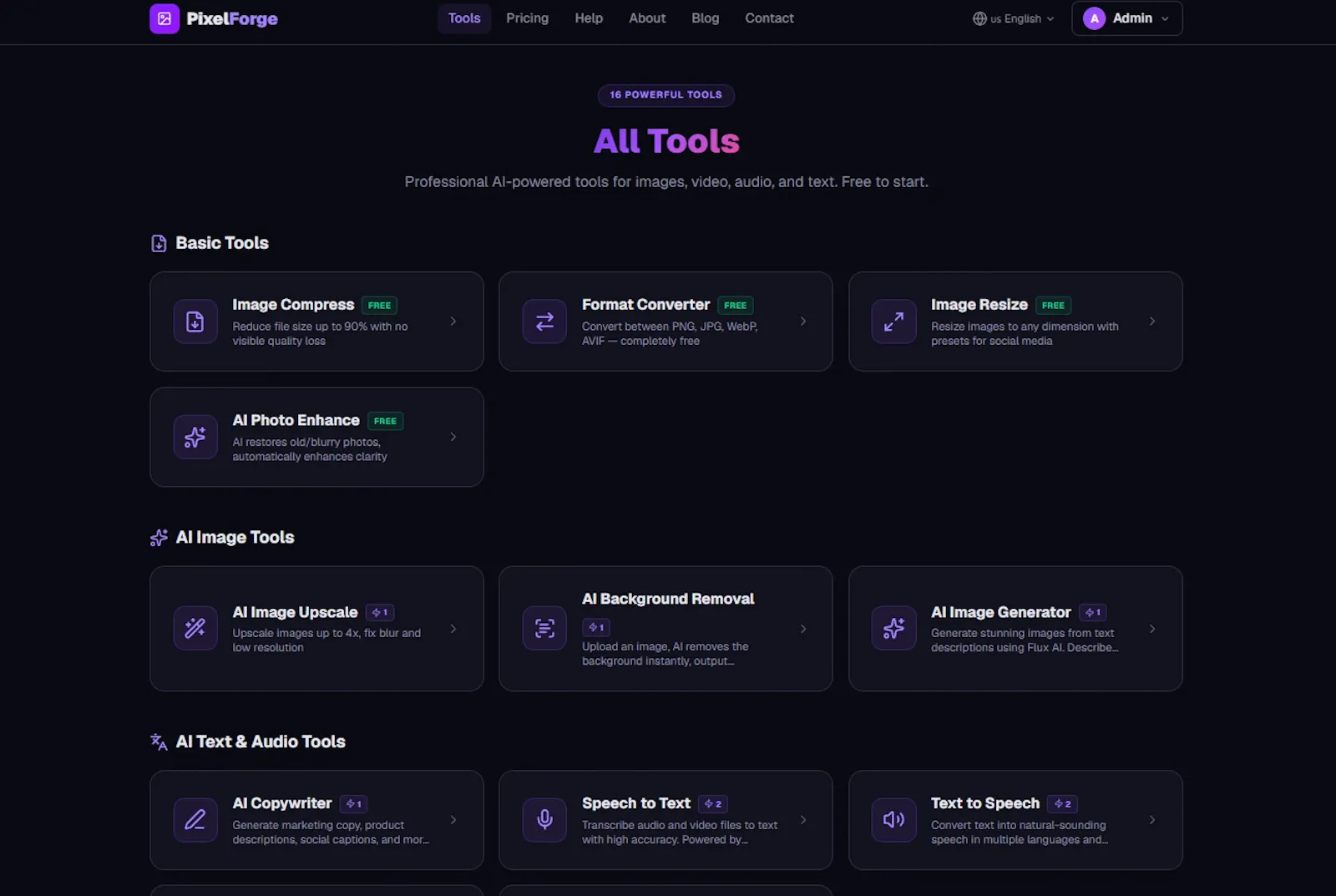1336x896 pixels.
Task: Click the AI Image Upscale credit badge
Action: click(x=380, y=613)
